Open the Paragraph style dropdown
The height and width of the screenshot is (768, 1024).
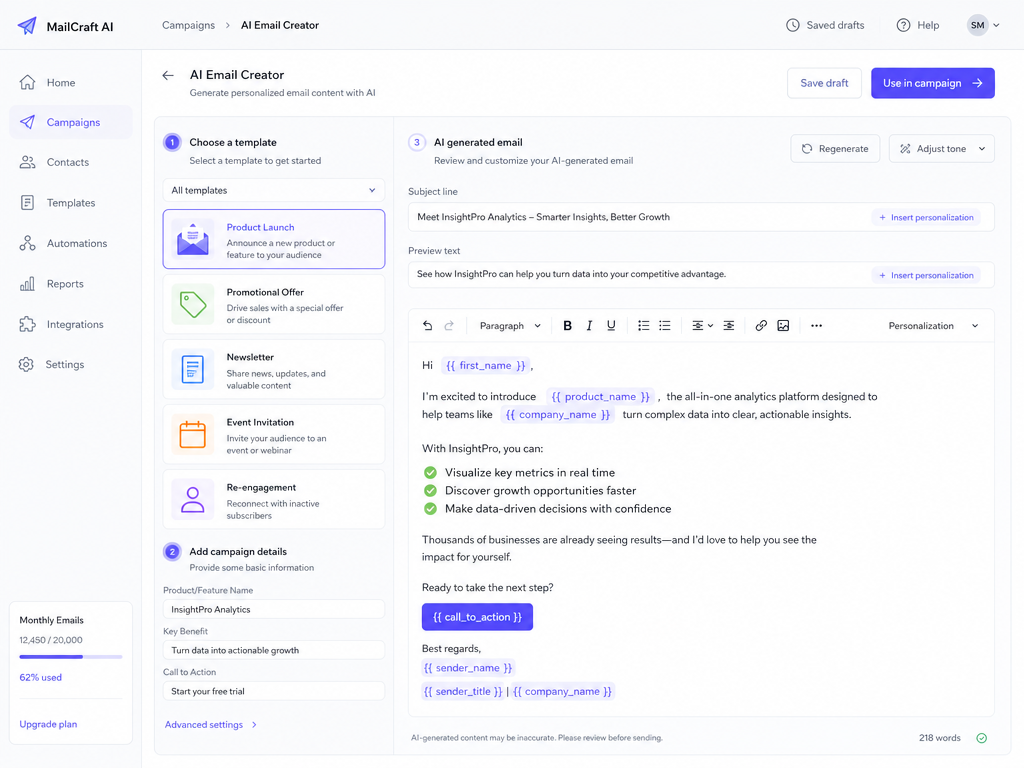click(x=510, y=325)
